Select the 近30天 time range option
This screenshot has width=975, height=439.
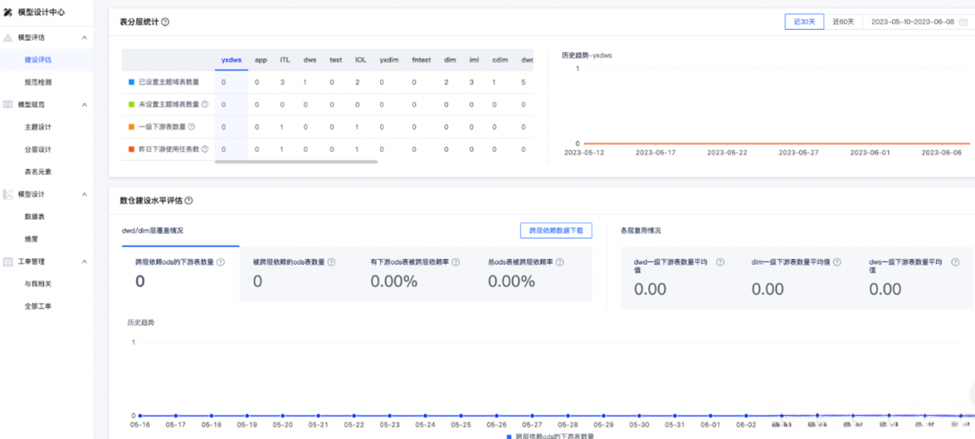(804, 21)
